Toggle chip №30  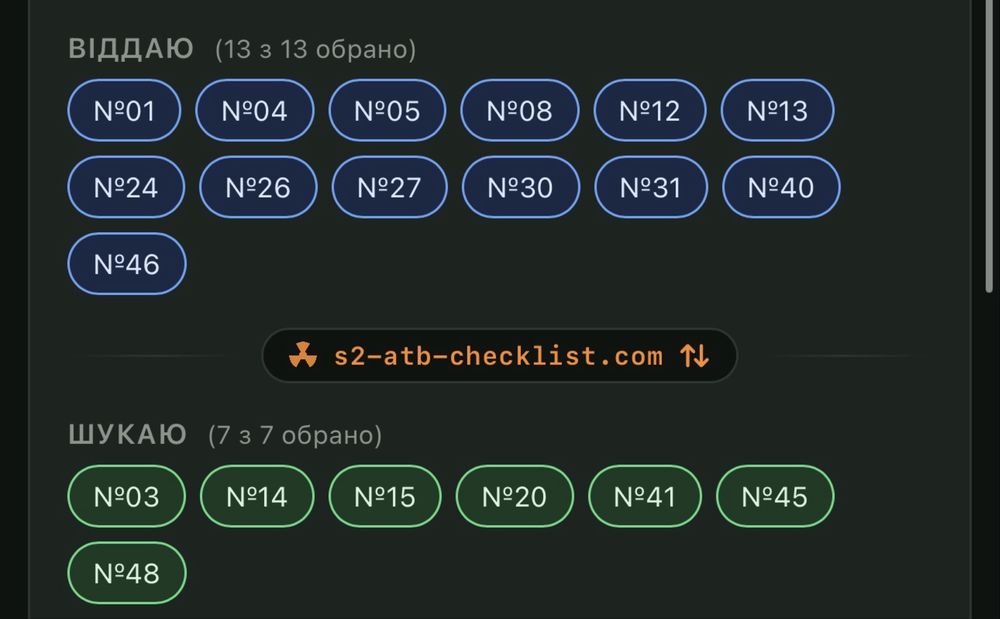point(521,187)
